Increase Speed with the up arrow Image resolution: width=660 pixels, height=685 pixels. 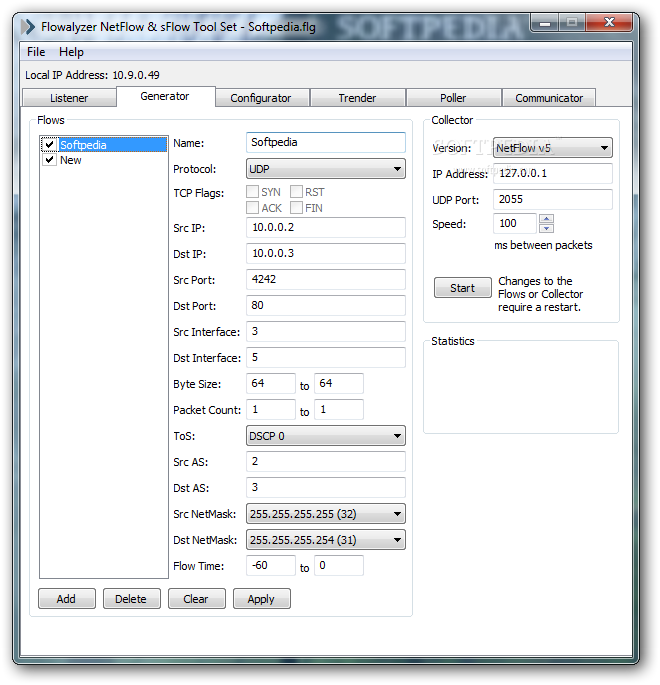point(546,218)
